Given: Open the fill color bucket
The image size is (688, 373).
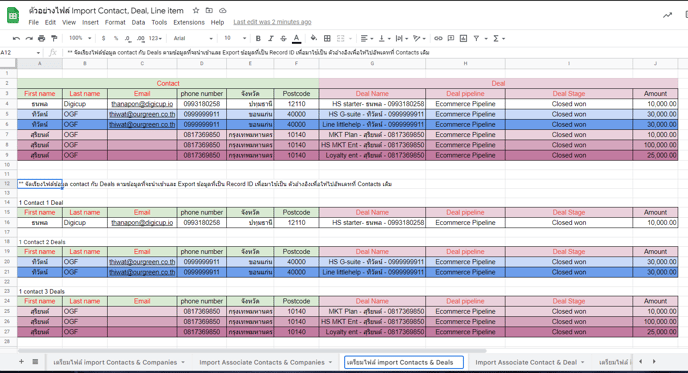Looking at the screenshot, I should [313, 39].
